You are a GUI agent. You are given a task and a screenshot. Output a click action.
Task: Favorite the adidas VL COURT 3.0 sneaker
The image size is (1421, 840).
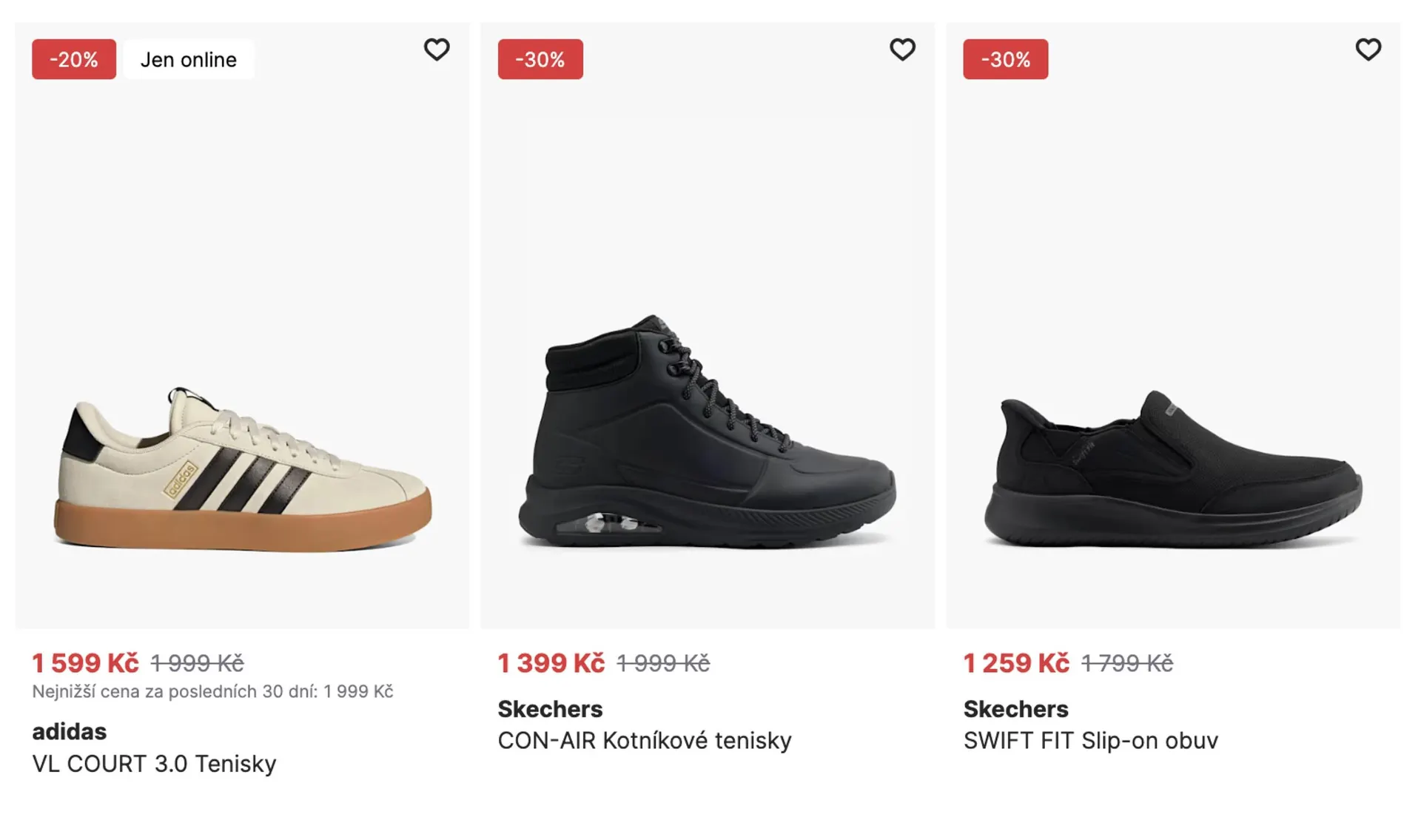[x=437, y=50]
